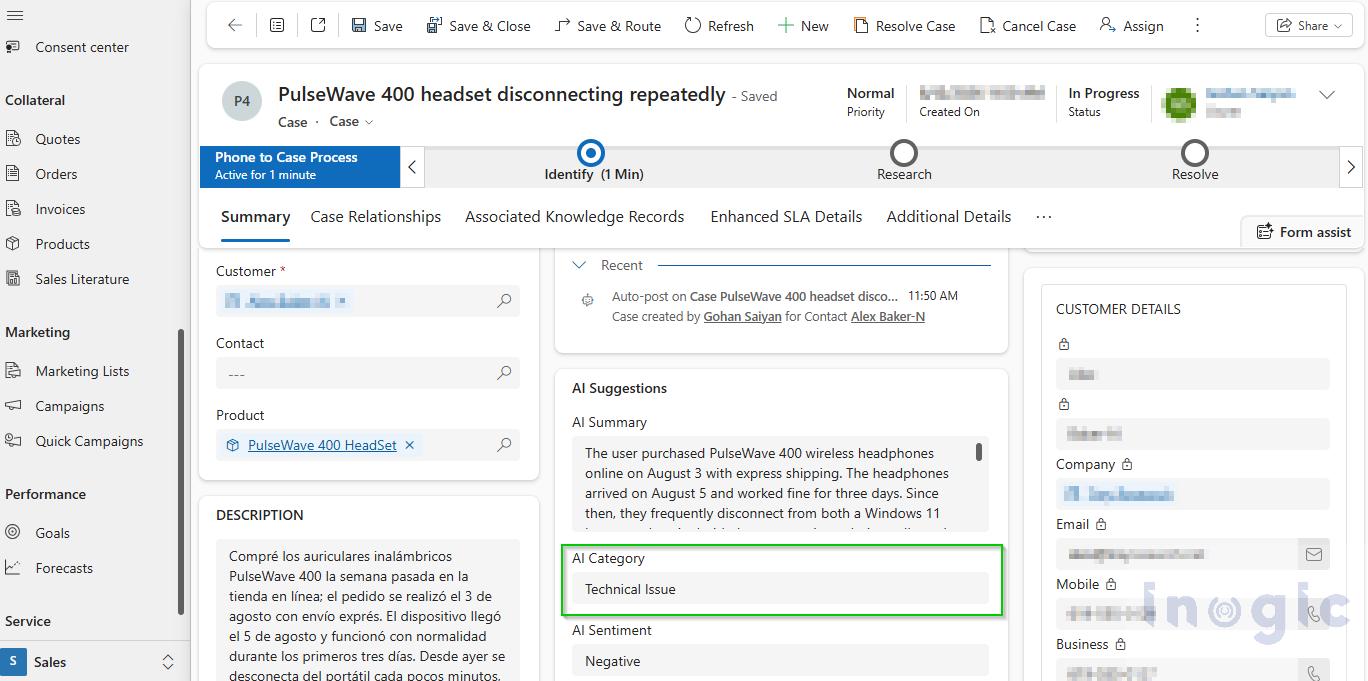1368x681 pixels.
Task: Click Cancel Case command
Action: [1028, 26]
